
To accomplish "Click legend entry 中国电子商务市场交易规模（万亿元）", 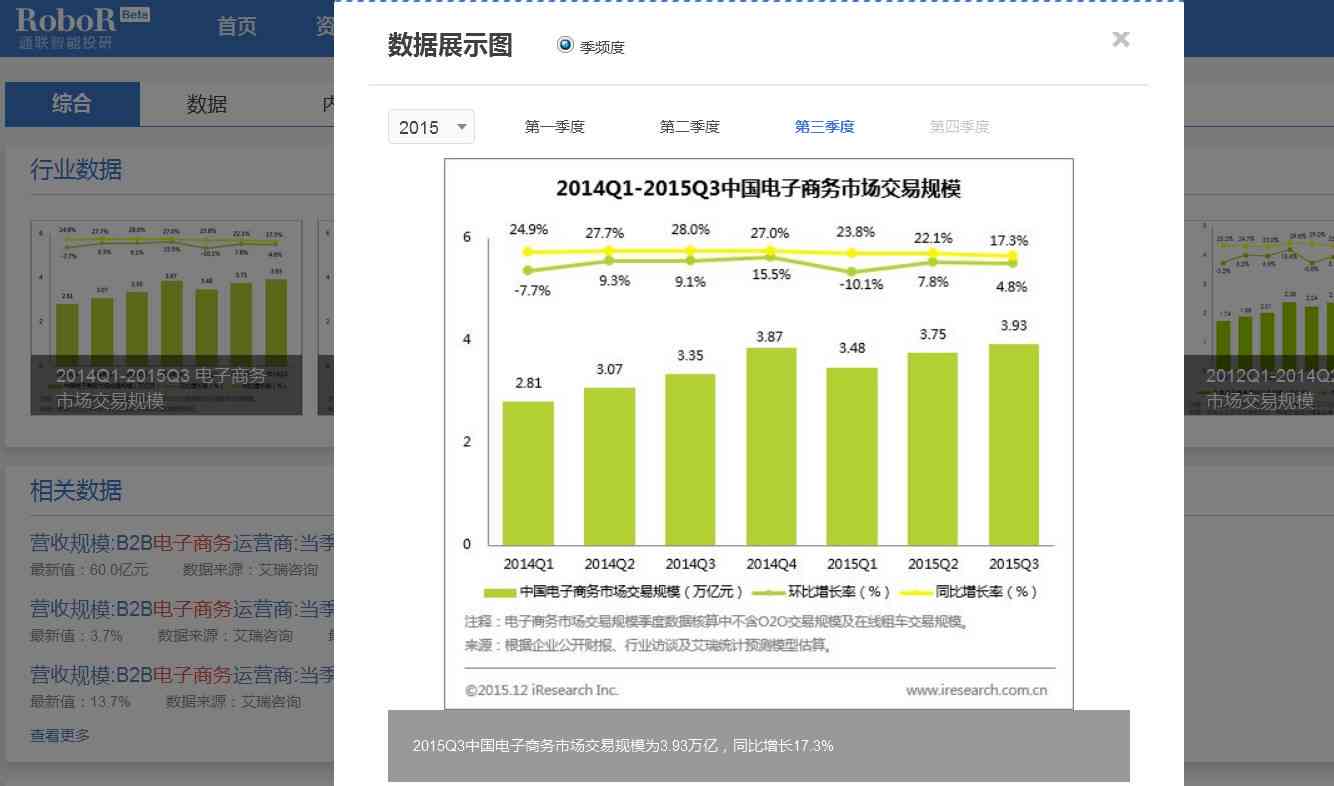I will coord(614,592).
